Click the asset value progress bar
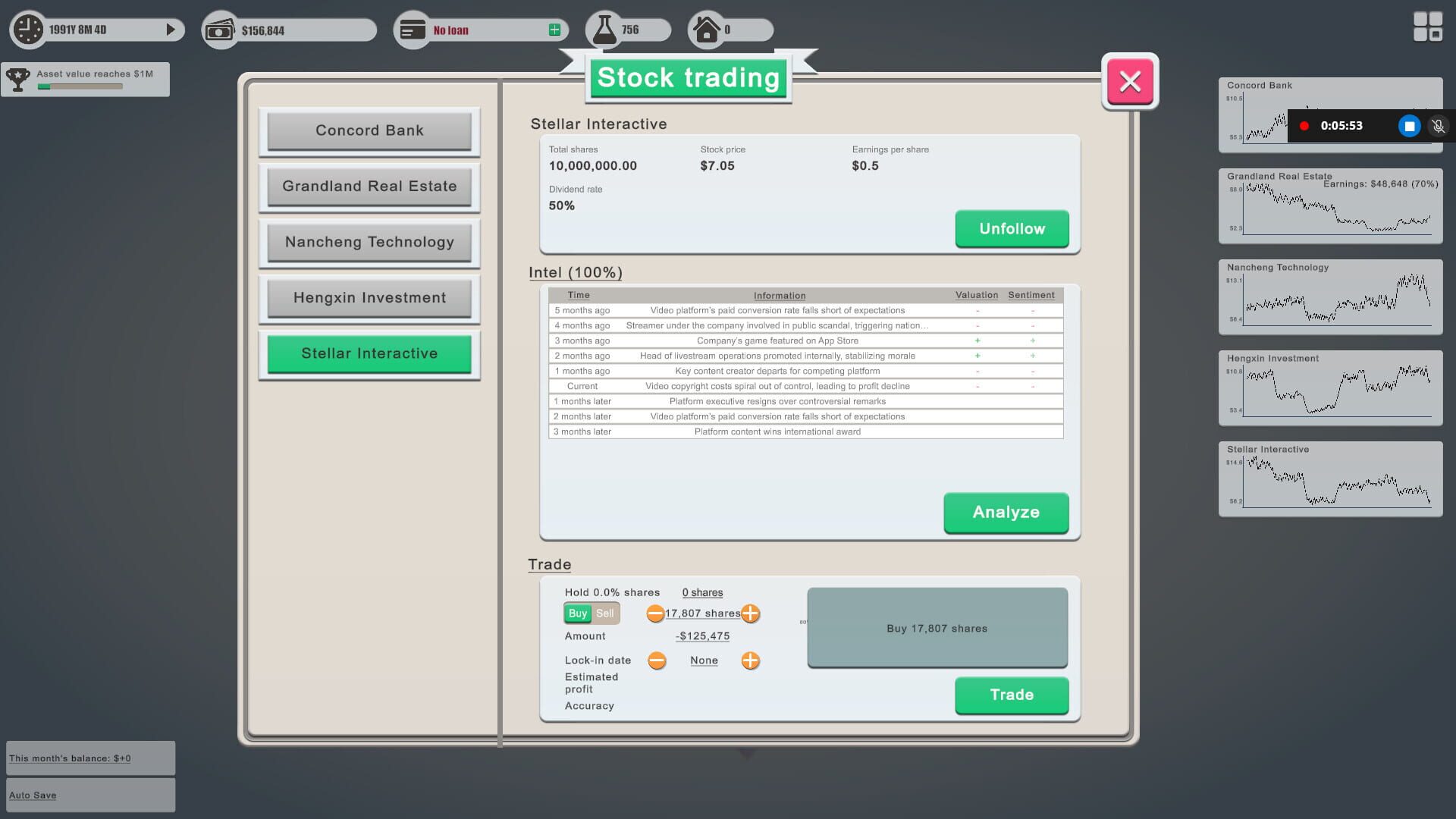 [x=79, y=86]
